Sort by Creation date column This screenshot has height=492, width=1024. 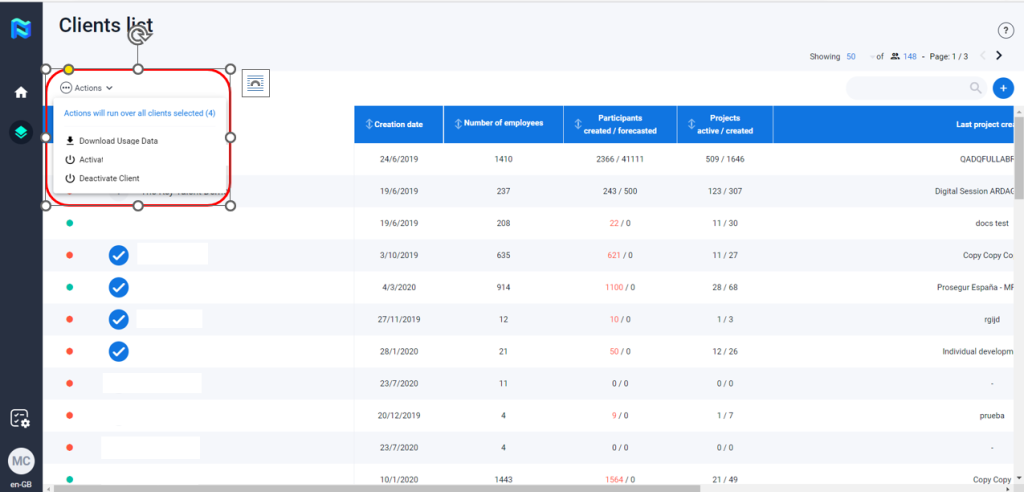click(x=398, y=124)
